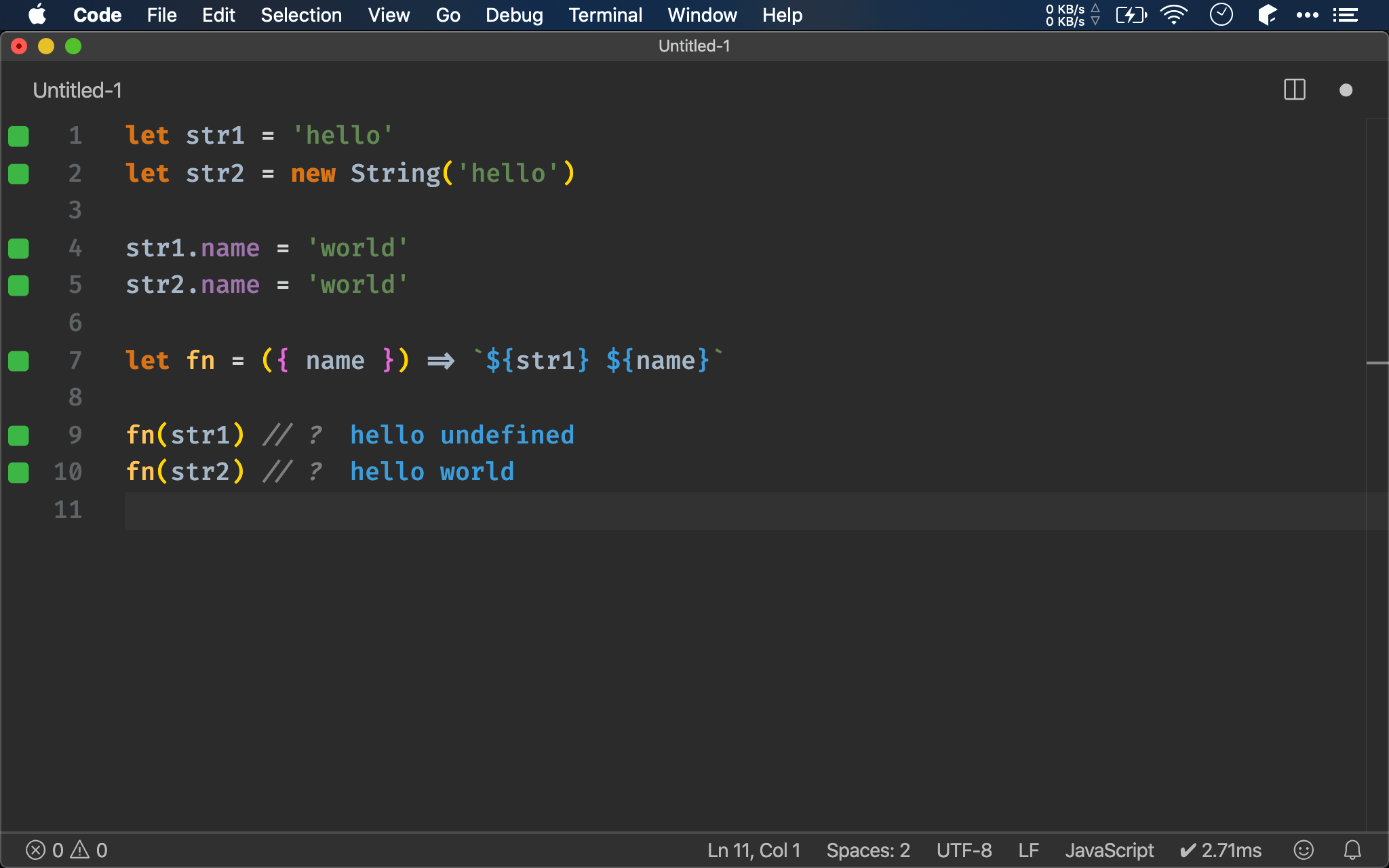Open the Go menu
Viewport: 1389px width, 868px height.
click(448, 15)
